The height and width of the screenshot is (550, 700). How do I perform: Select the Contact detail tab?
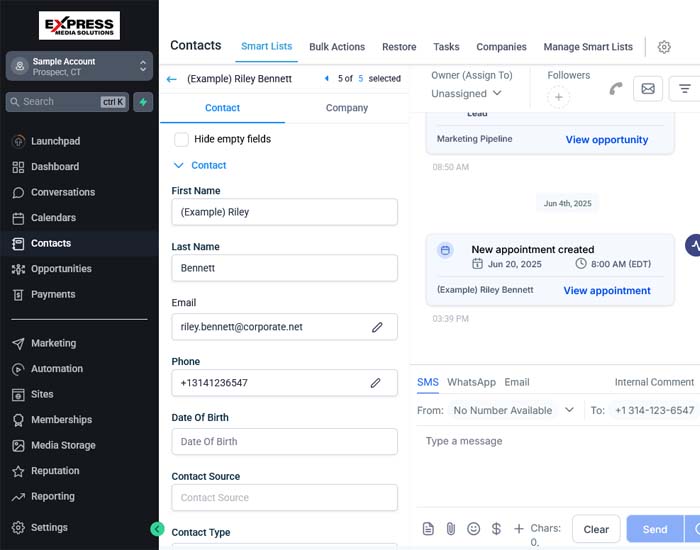pos(222,108)
